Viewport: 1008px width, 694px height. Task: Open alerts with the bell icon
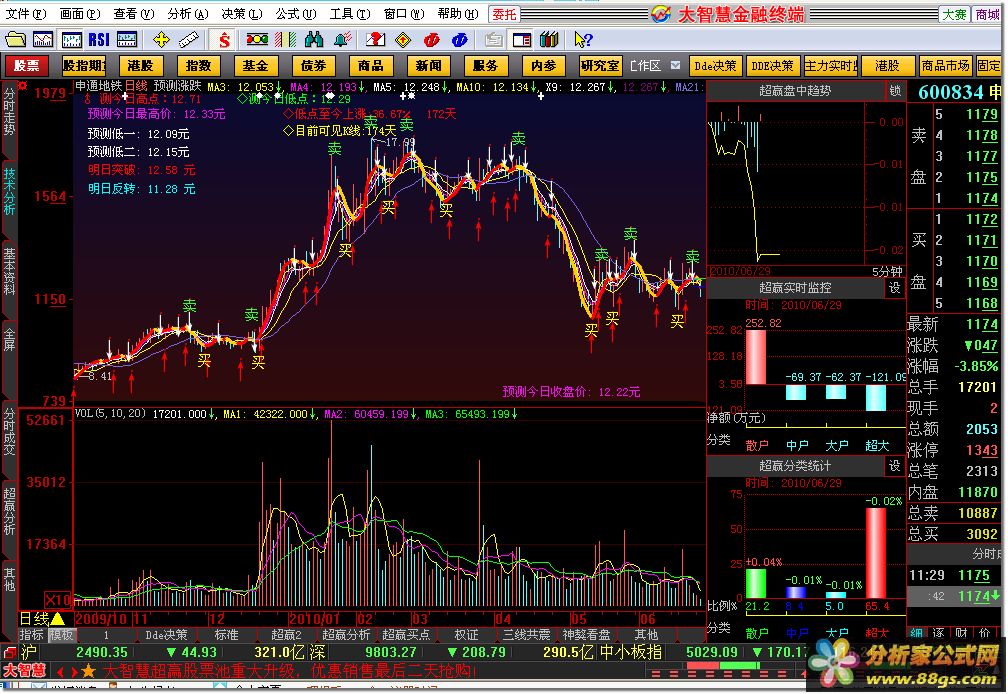click(343, 40)
